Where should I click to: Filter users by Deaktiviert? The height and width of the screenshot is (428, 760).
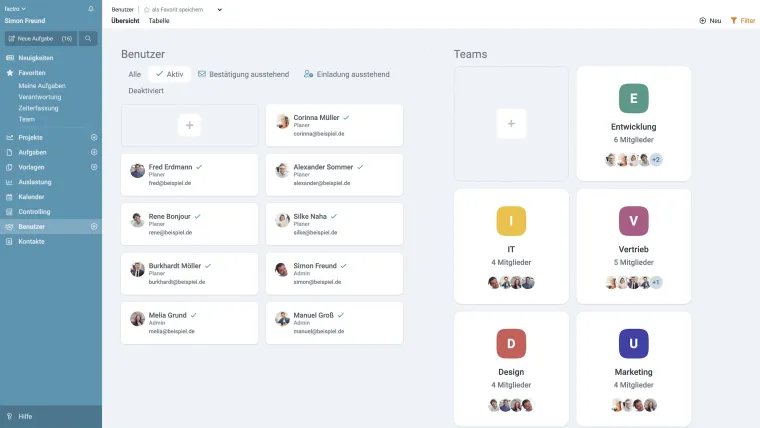146,91
